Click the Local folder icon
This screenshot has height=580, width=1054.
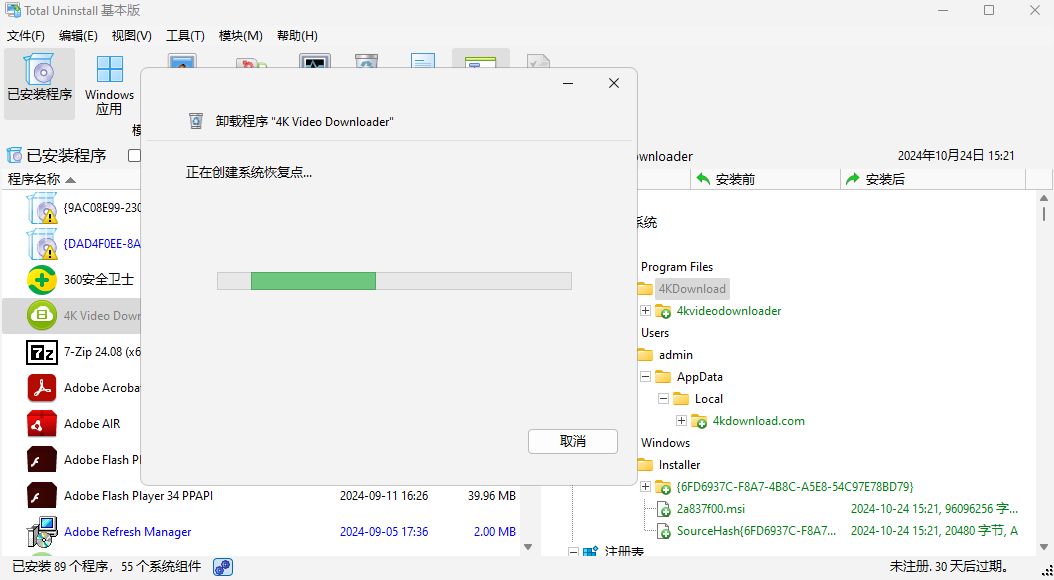[x=681, y=399]
